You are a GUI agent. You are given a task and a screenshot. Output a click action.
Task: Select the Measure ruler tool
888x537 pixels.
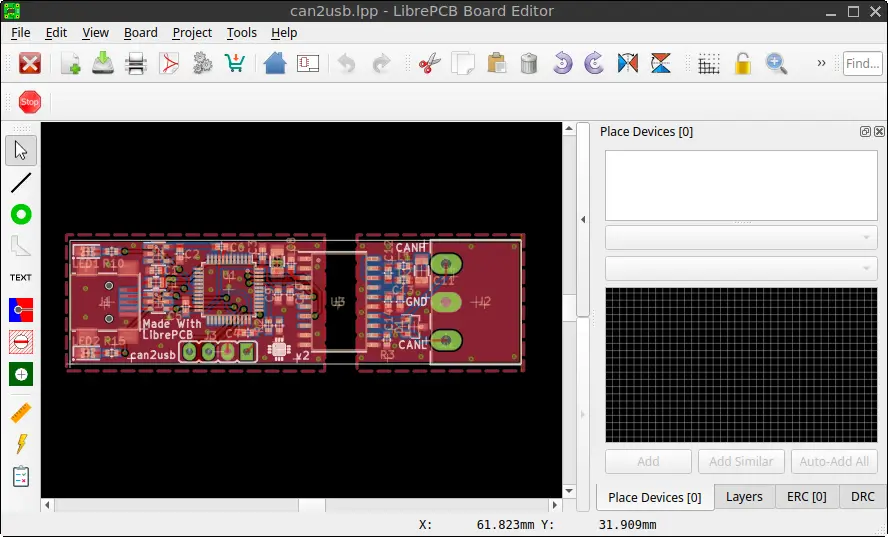click(x=21, y=413)
